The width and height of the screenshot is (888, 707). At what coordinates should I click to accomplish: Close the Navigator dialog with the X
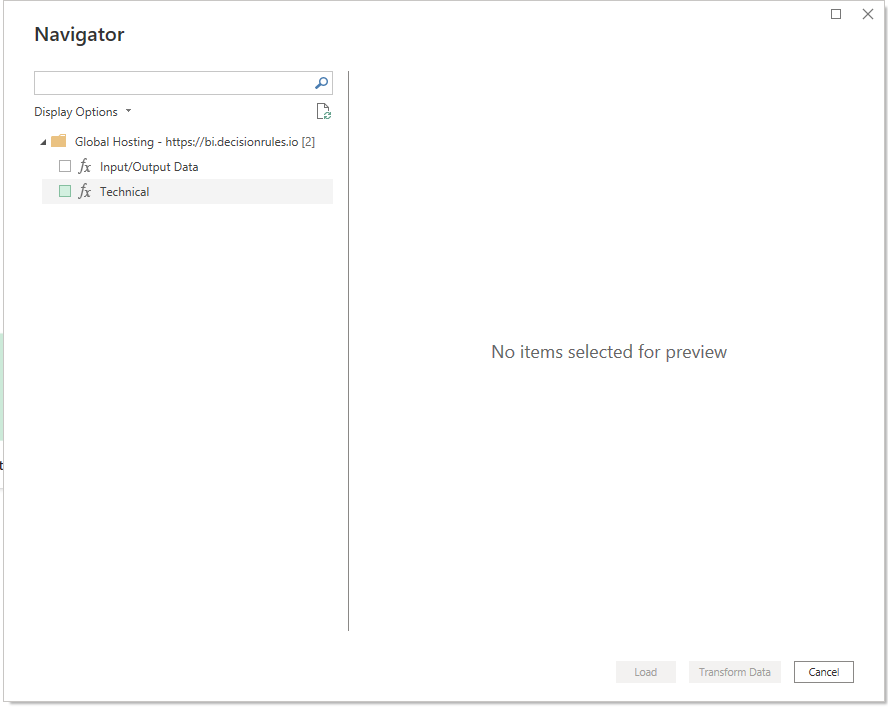click(867, 14)
